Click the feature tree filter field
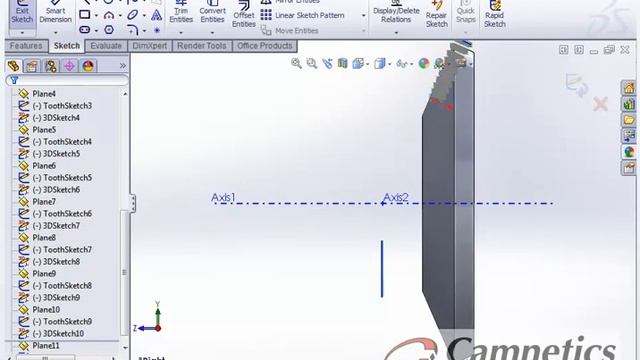The image size is (640, 360). [x=67, y=80]
